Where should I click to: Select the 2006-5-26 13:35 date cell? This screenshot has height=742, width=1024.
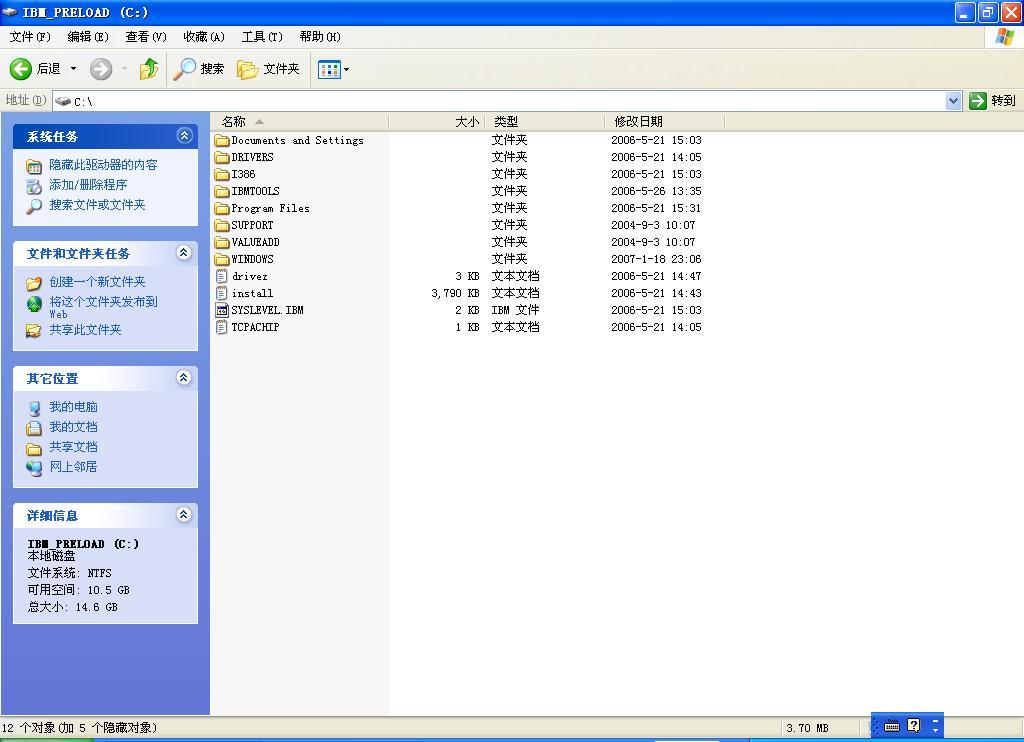pyautogui.click(x=656, y=191)
